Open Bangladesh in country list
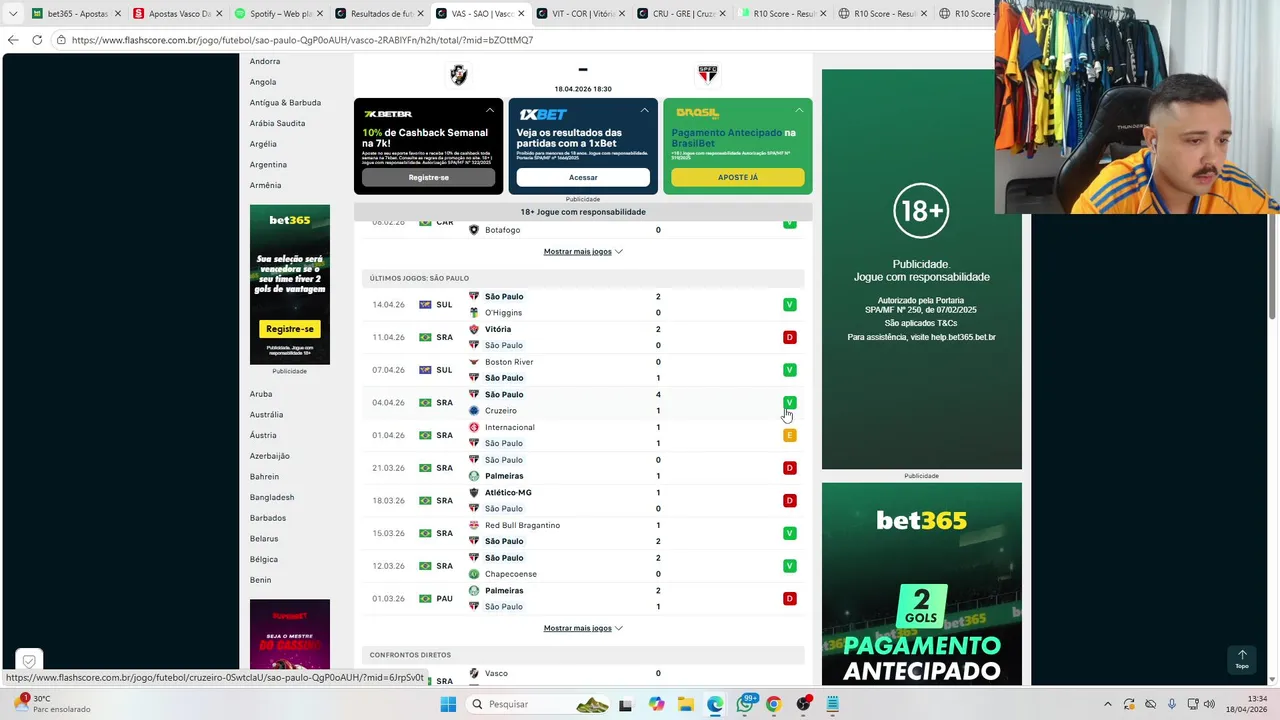This screenshot has height=720, width=1280. pos(272,498)
